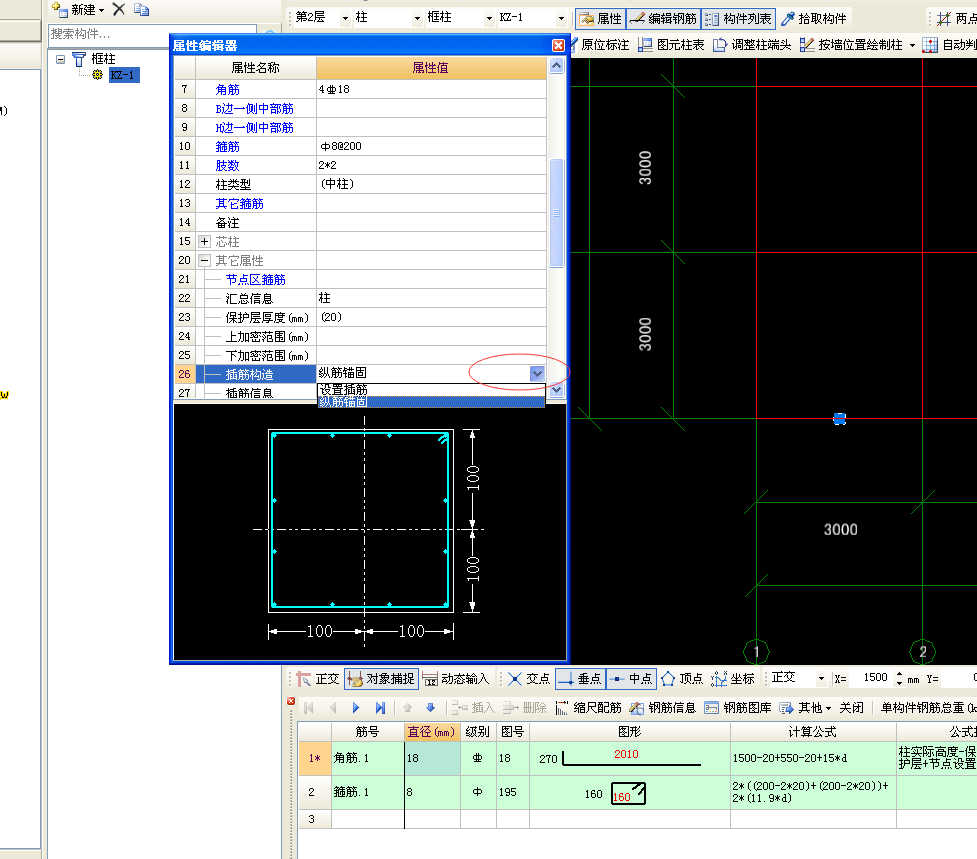Click the 角筋 property link
This screenshot has height=859, width=977.
227,90
